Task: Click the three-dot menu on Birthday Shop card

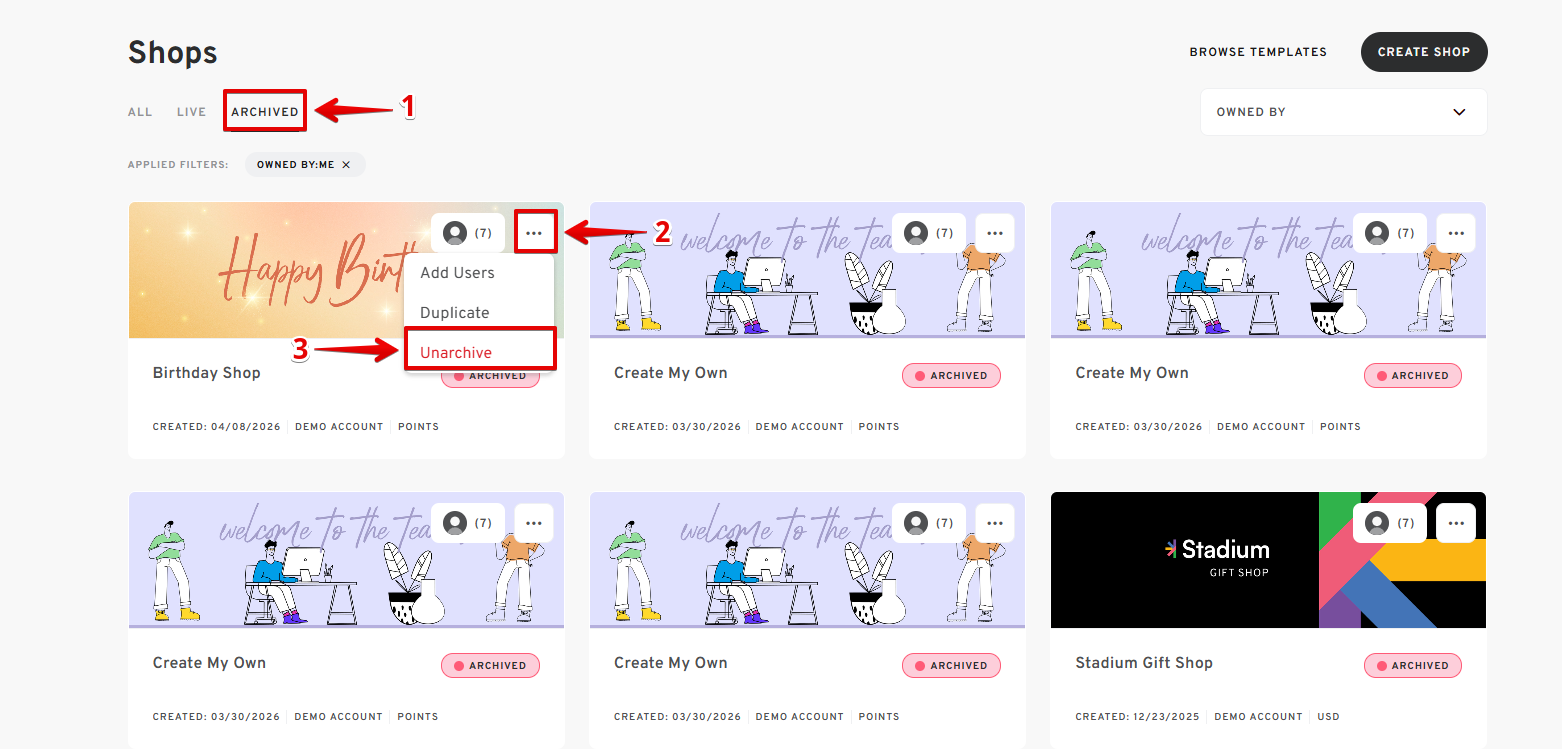Action: (x=534, y=233)
